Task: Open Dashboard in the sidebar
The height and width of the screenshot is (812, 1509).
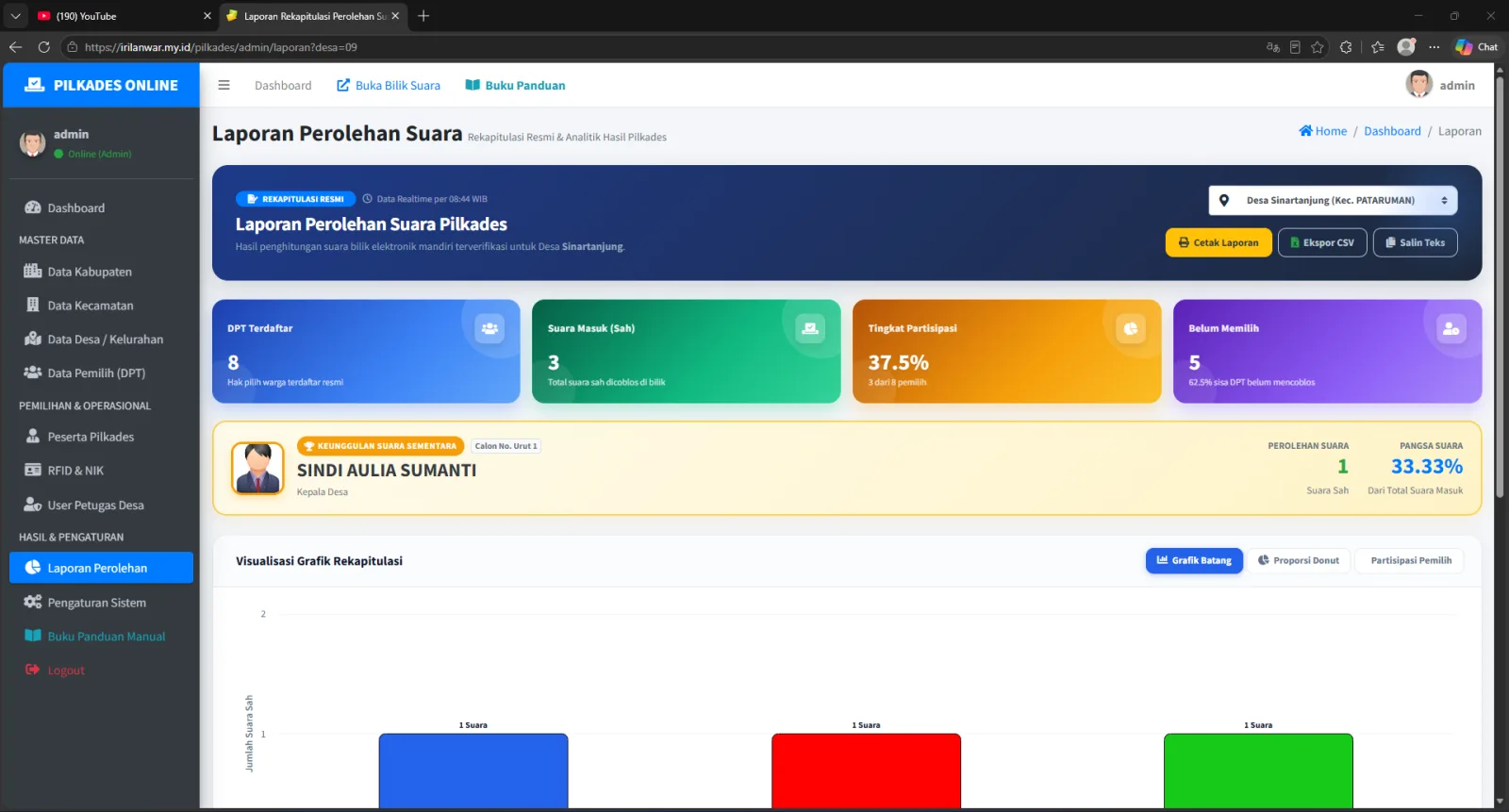Action: tap(101, 207)
